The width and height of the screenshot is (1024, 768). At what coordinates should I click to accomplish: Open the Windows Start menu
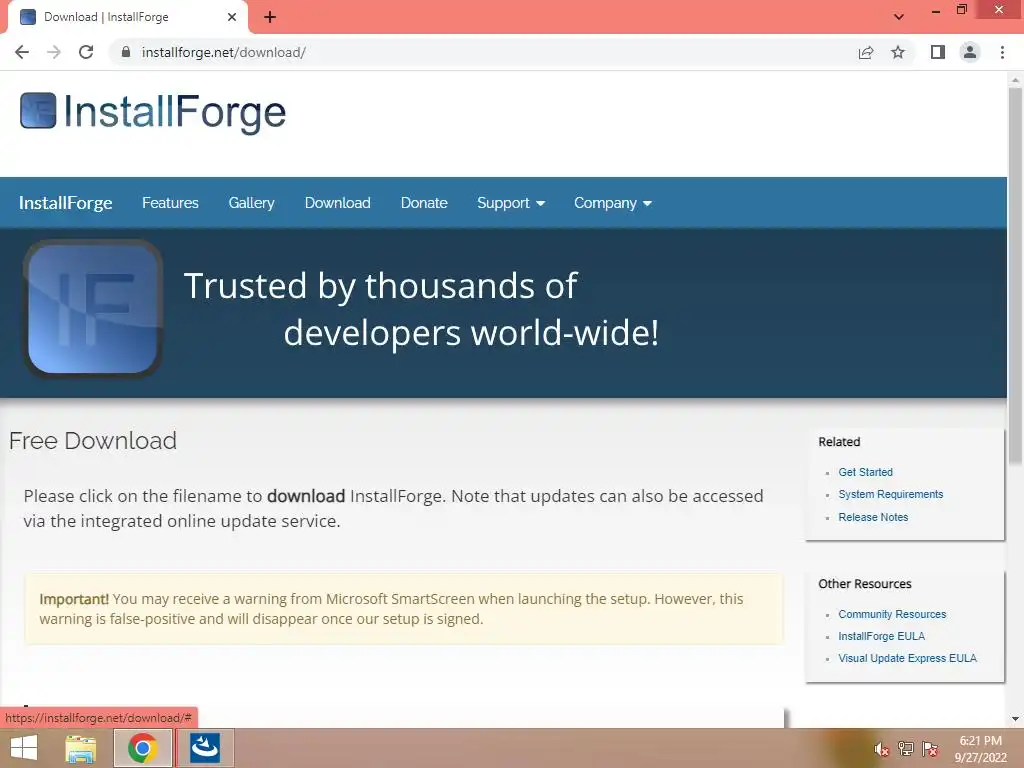[x=24, y=748]
